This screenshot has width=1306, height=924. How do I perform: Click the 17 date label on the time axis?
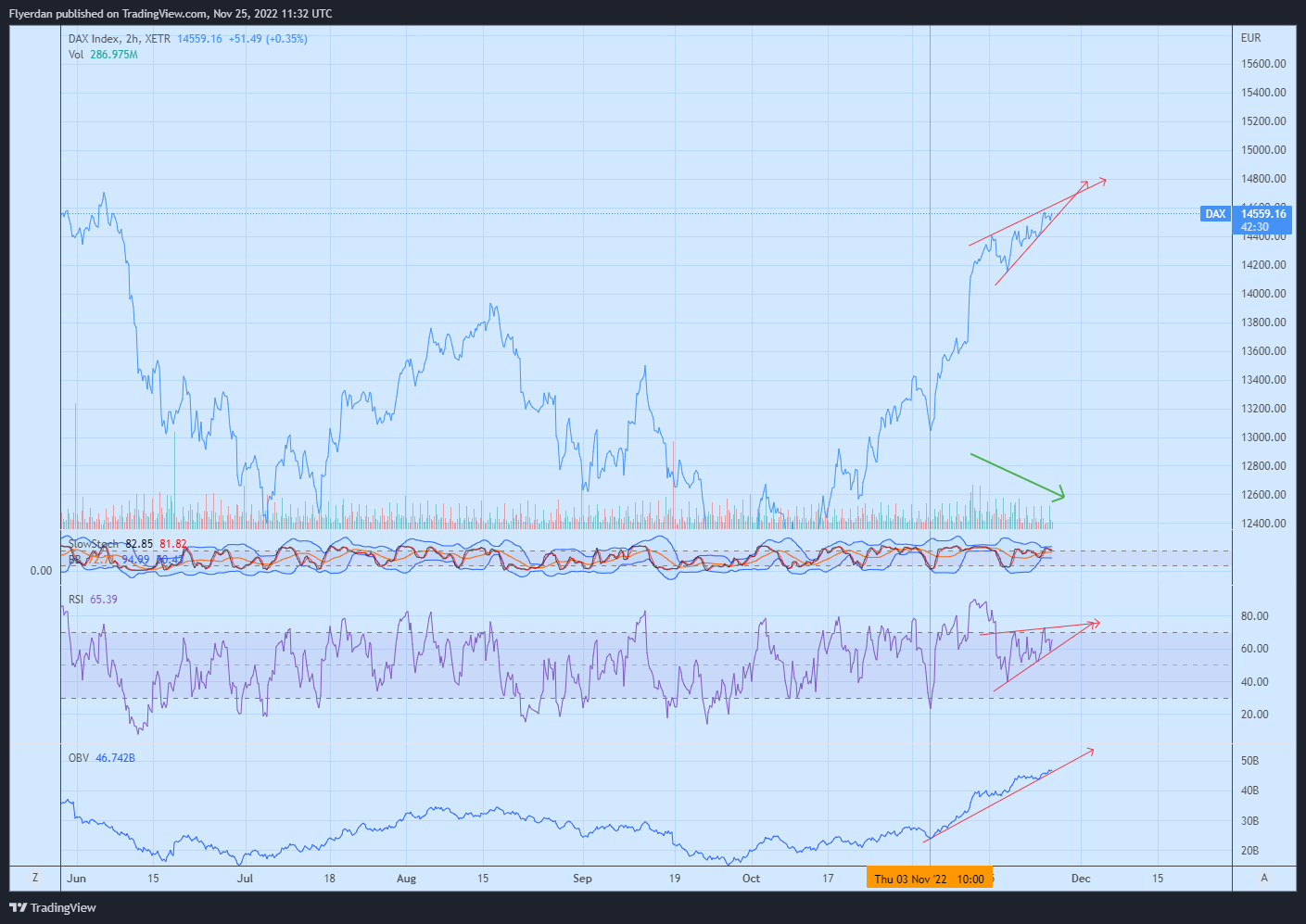(828, 879)
